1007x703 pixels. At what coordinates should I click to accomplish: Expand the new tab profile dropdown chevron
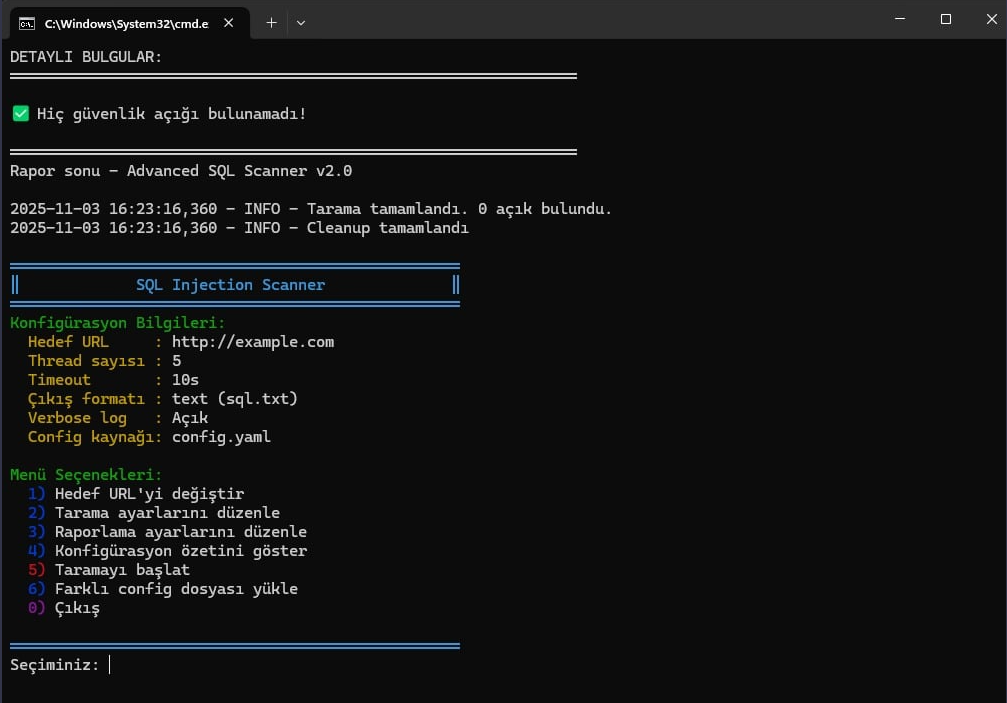point(301,22)
